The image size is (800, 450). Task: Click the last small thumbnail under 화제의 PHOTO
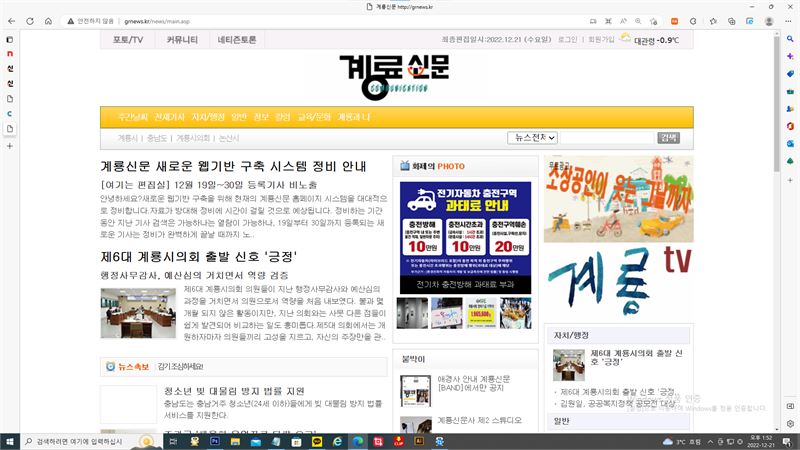point(515,313)
